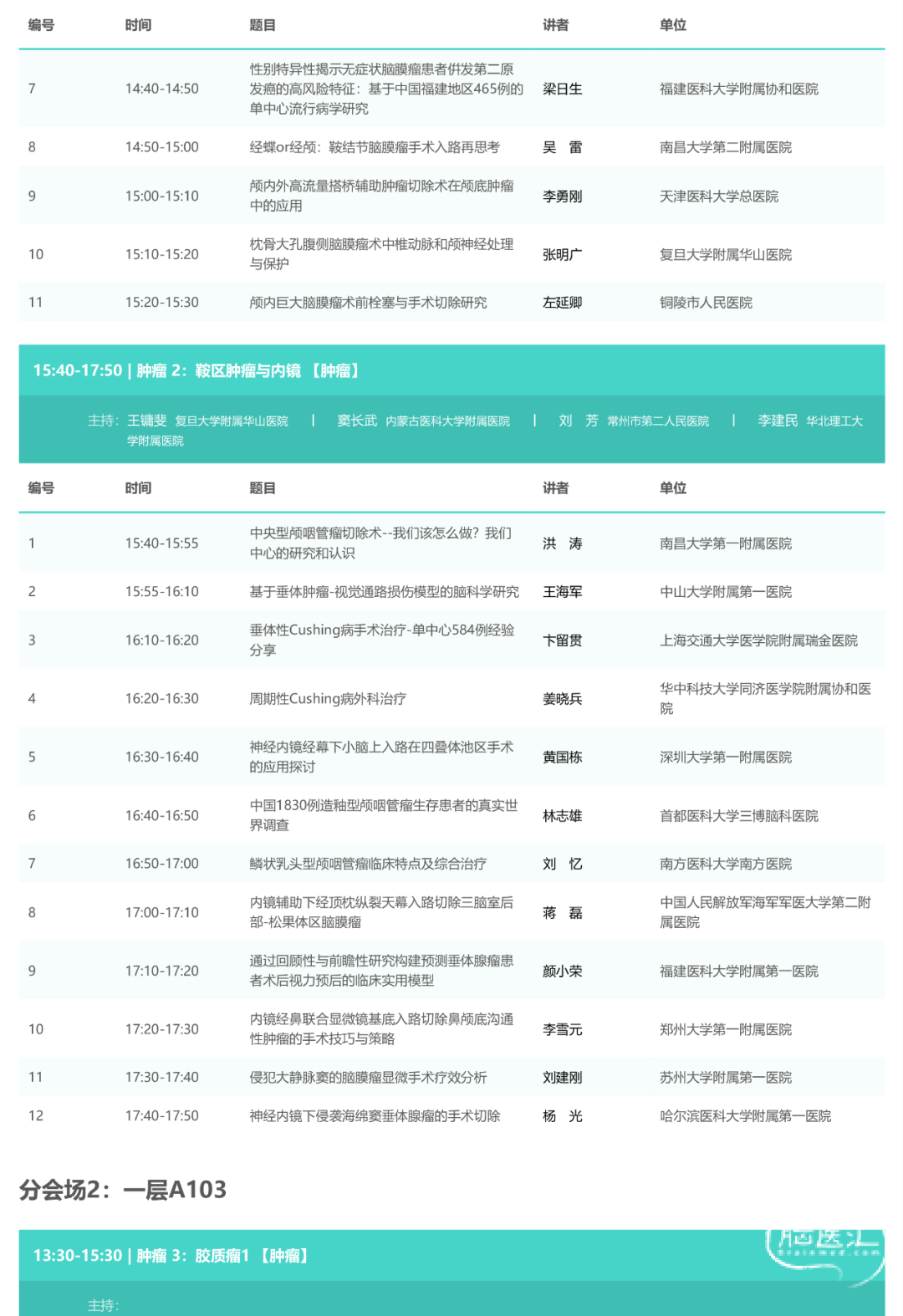Select the time 15:10-15:20

coord(162,255)
